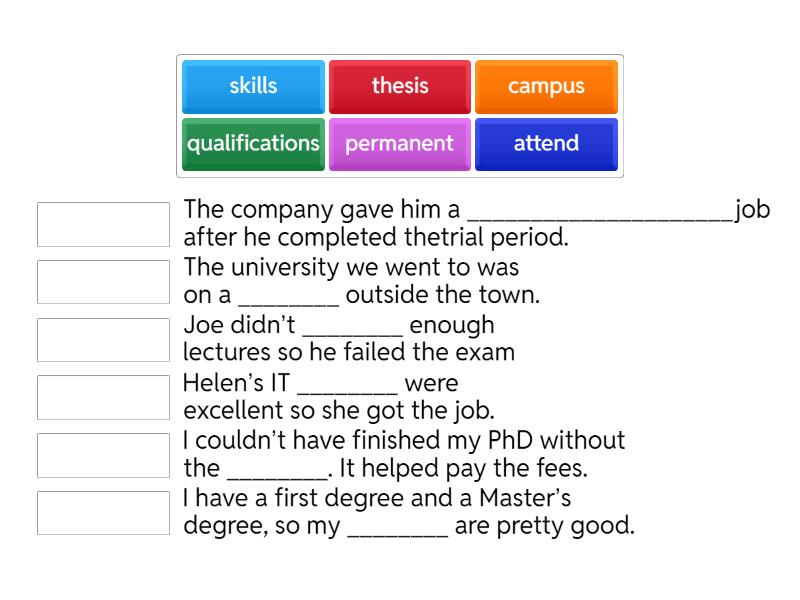Click the text 'excellent so she got the job'

point(340,411)
